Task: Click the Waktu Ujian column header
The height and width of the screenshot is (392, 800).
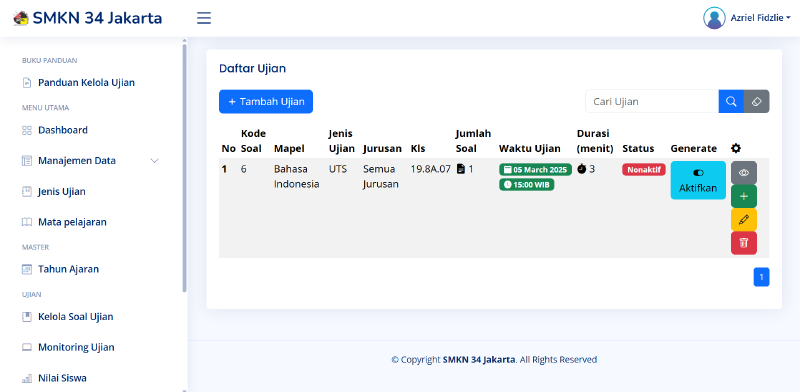Action: click(530, 149)
